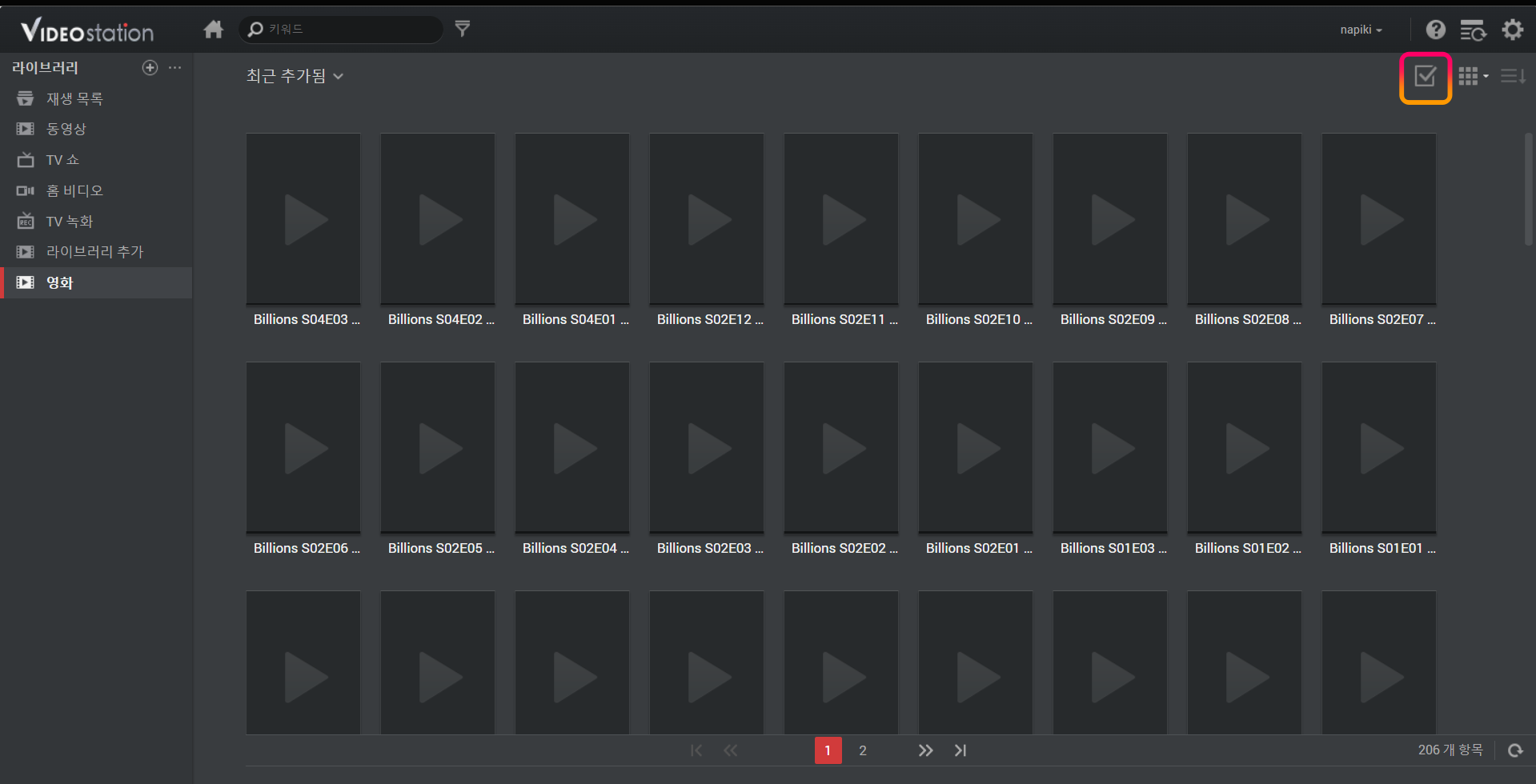The height and width of the screenshot is (784, 1536).
Task: Open Billions S04E01 thumbnail
Action: point(572,219)
